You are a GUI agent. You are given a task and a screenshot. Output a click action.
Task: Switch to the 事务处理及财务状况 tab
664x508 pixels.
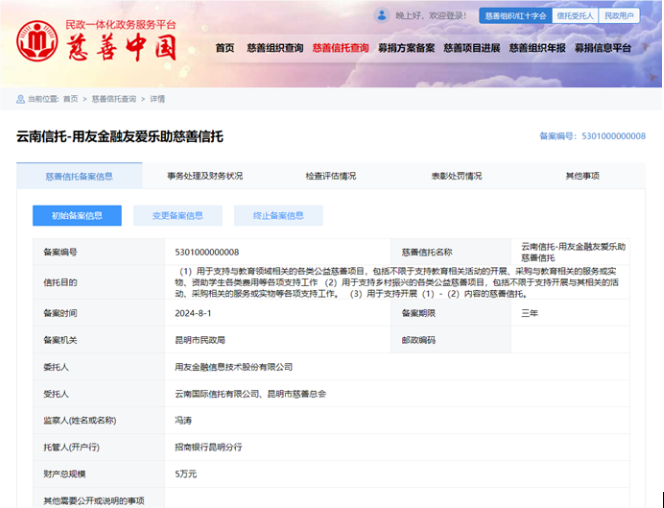(x=205, y=176)
